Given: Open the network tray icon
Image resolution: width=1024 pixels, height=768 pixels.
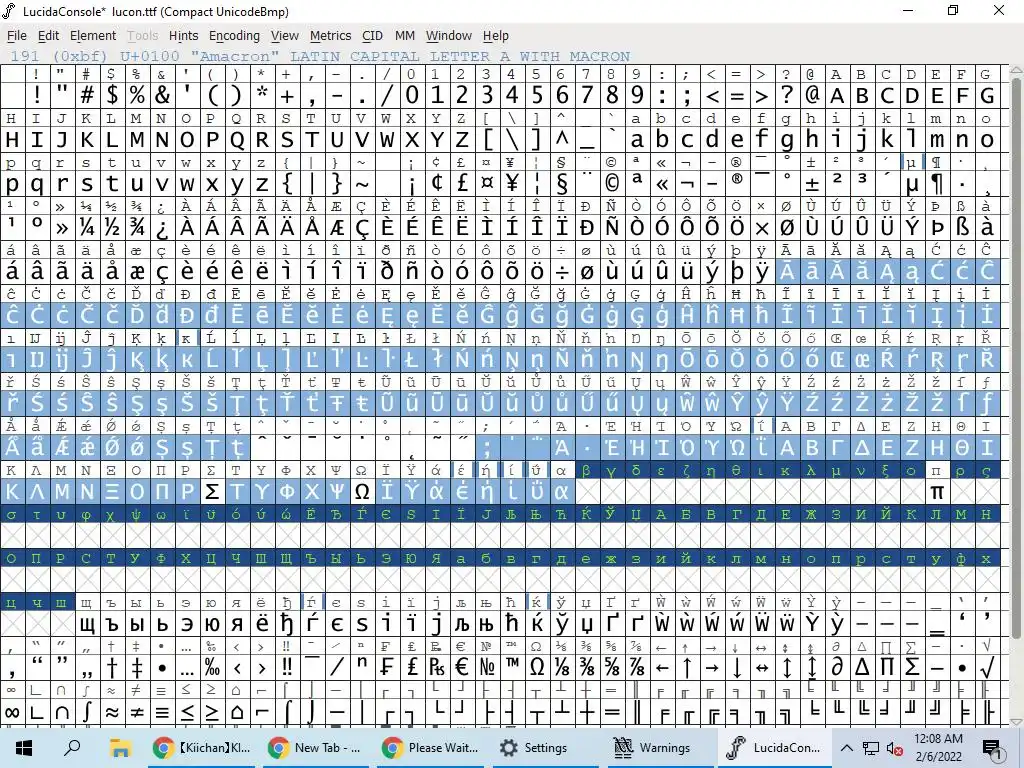Looking at the screenshot, I should pos(871,748).
